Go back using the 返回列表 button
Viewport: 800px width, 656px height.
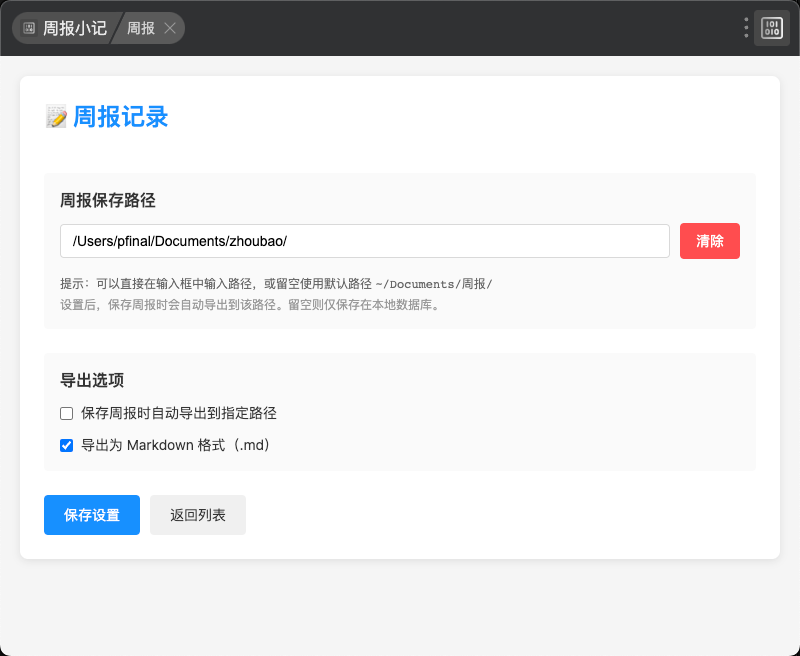[x=198, y=515]
